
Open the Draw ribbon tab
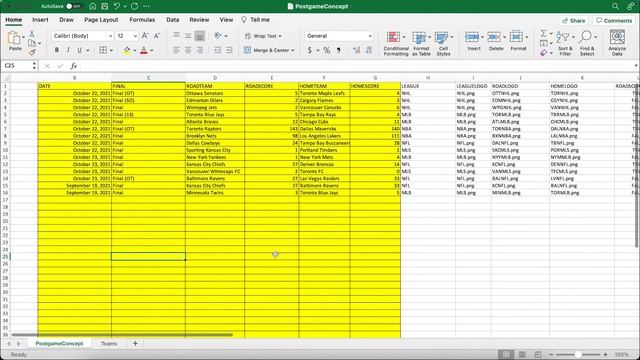(x=66, y=20)
